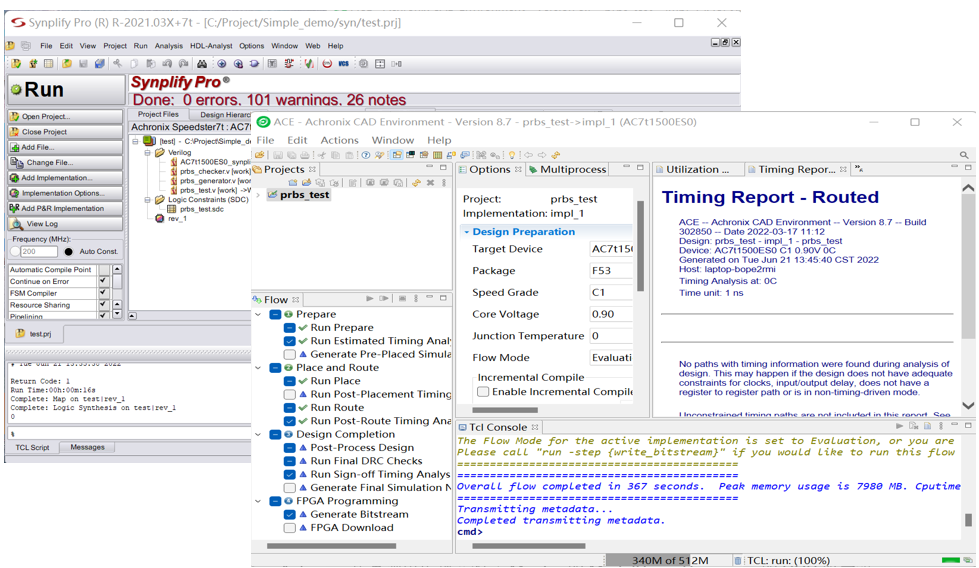Click the light bulb icon in ACE toolbar
979x568 pixels.
(x=512, y=155)
